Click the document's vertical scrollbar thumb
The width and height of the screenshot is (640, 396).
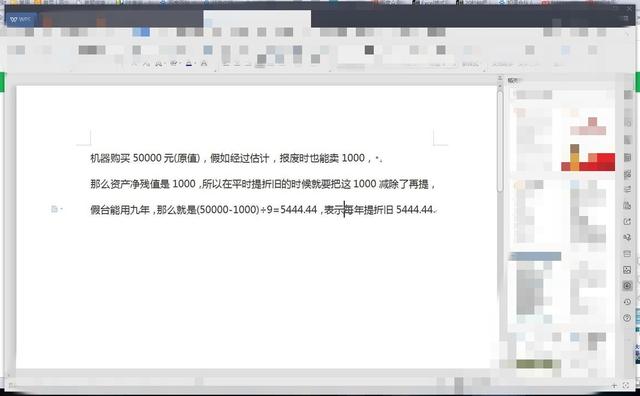(x=500, y=141)
